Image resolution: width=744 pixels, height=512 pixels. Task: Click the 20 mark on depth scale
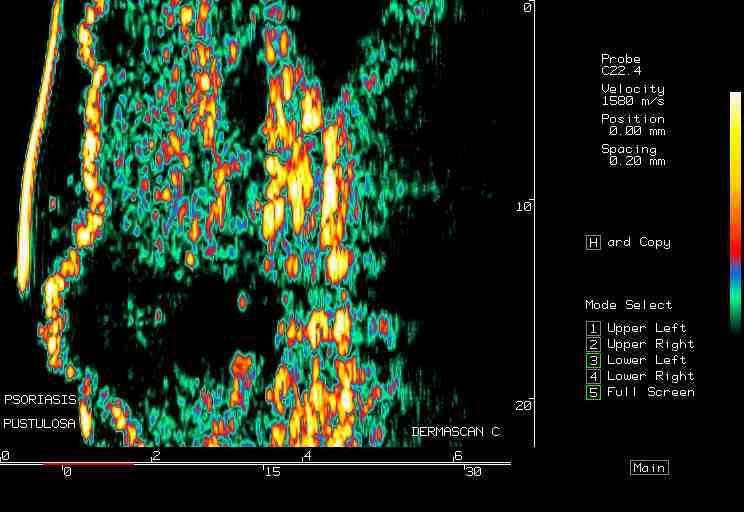pyautogui.click(x=524, y=406)
